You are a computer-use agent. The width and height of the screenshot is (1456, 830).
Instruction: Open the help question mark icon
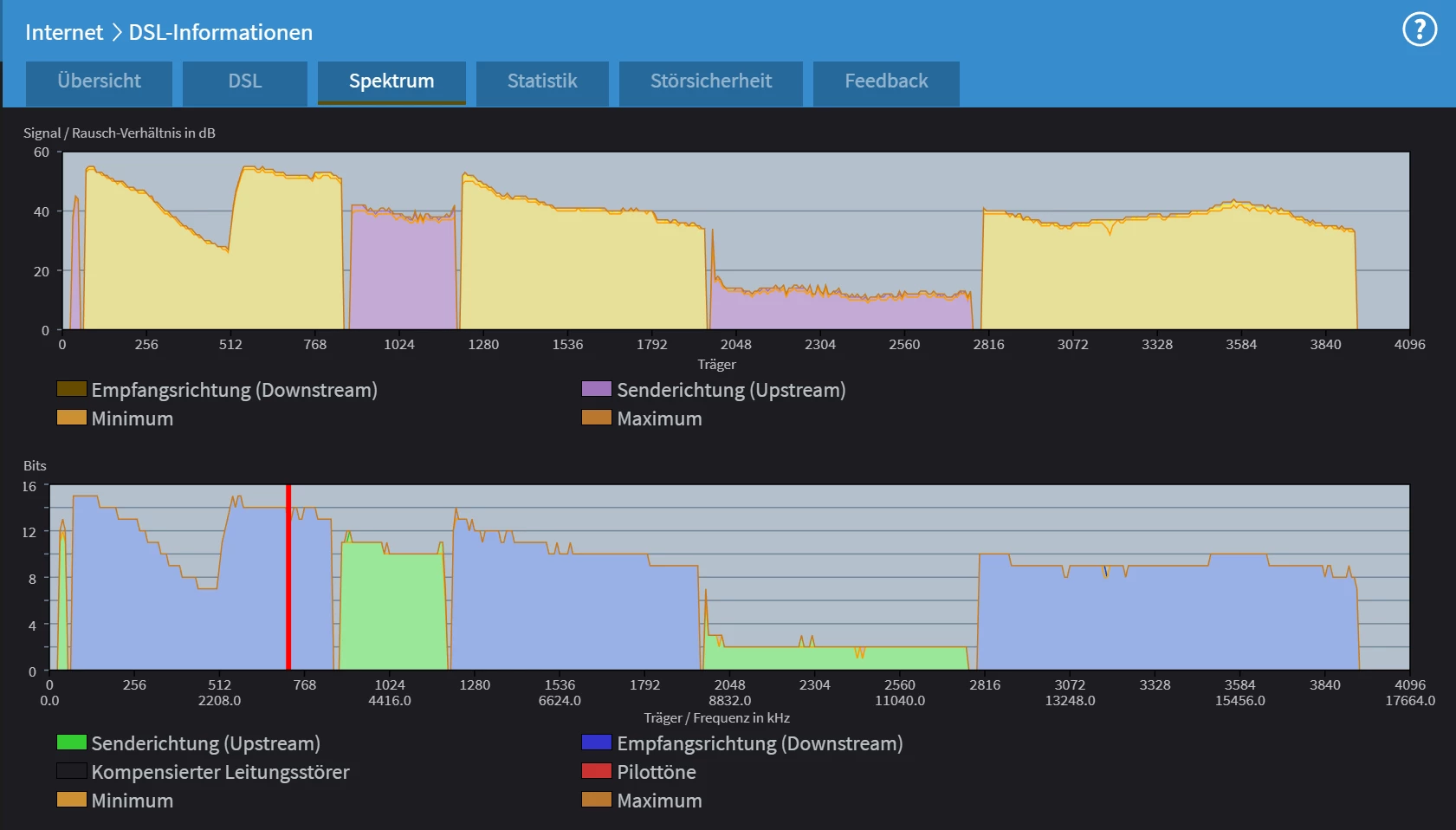coord(1420,29)
